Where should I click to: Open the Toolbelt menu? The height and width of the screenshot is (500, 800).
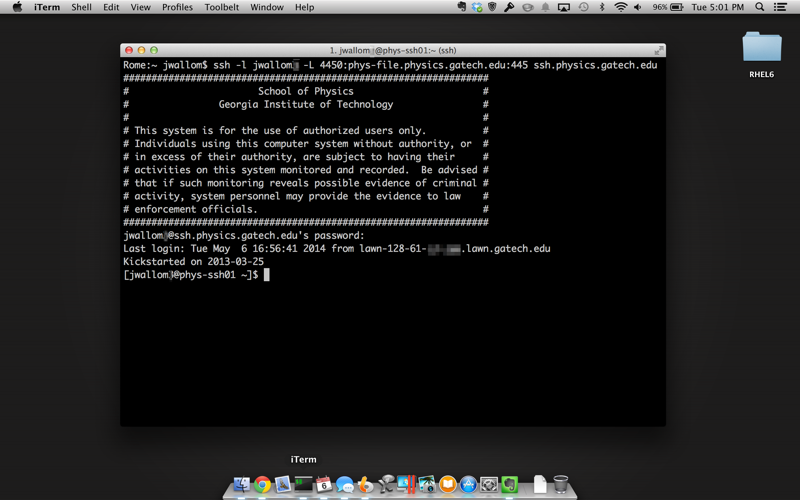tap(221, 7)
